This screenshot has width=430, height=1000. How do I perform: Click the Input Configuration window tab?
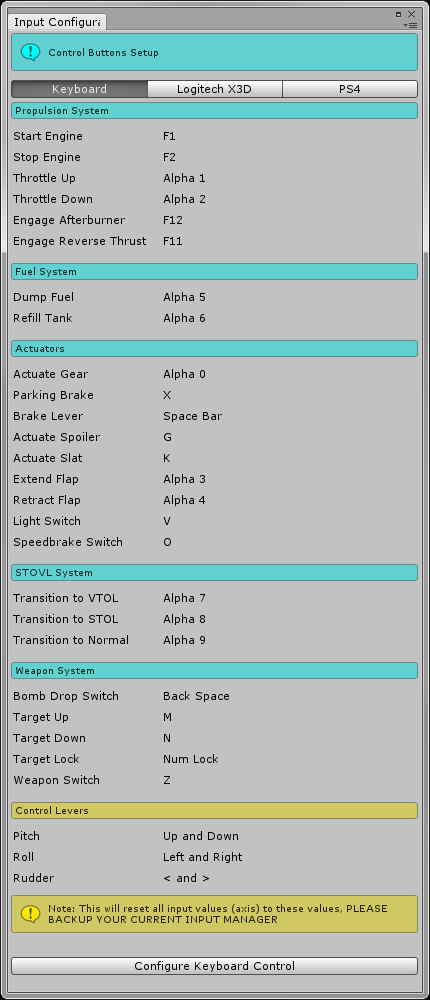[57, 22]
